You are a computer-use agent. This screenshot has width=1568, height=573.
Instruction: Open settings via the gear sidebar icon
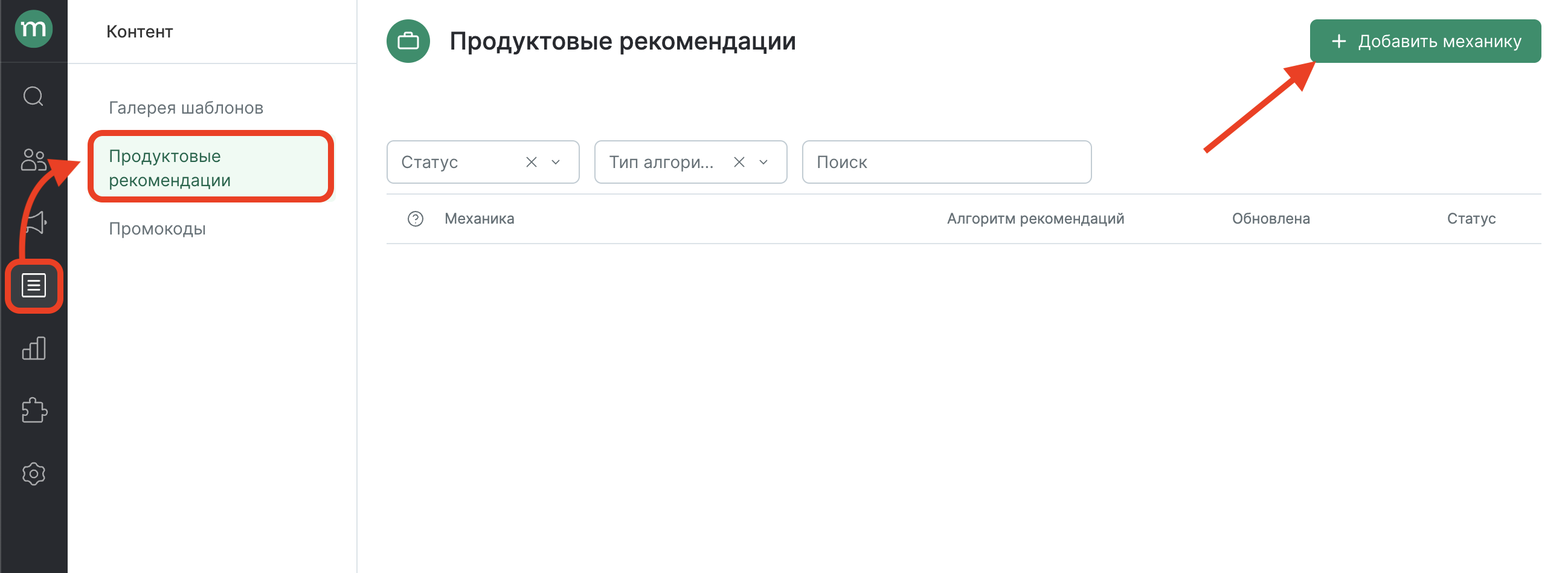point(33,474)
